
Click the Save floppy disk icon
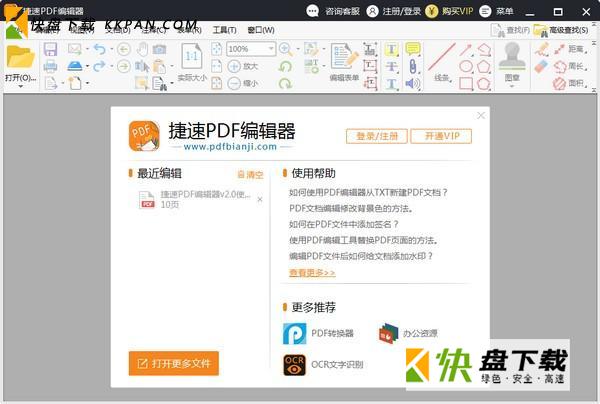click(50, 49)
